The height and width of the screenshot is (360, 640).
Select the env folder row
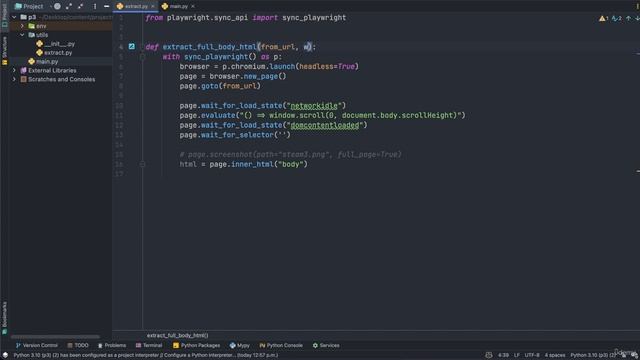pos(60,26)
